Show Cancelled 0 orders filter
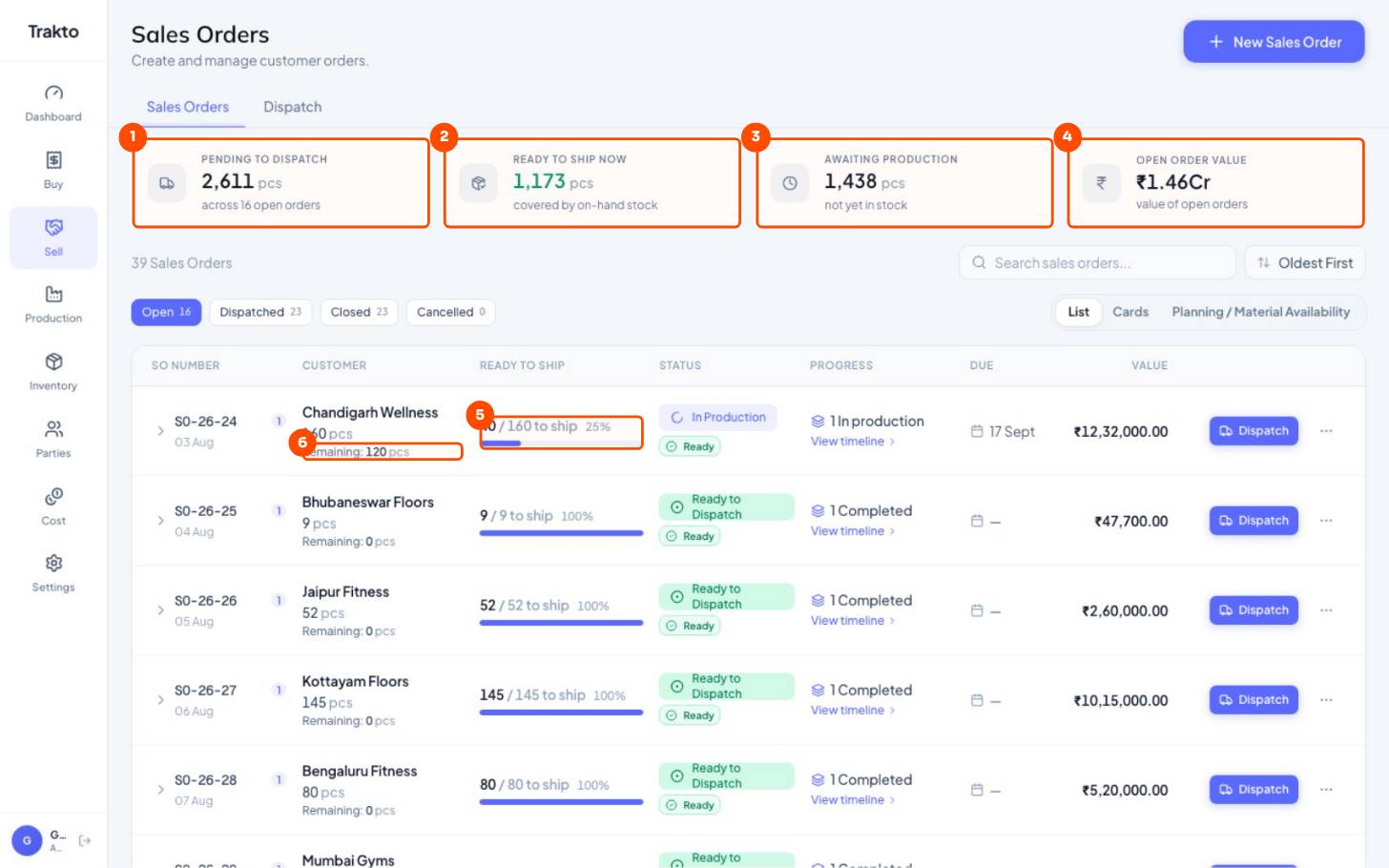Screen dimensions: 1389x868 [x=451, y=312]
